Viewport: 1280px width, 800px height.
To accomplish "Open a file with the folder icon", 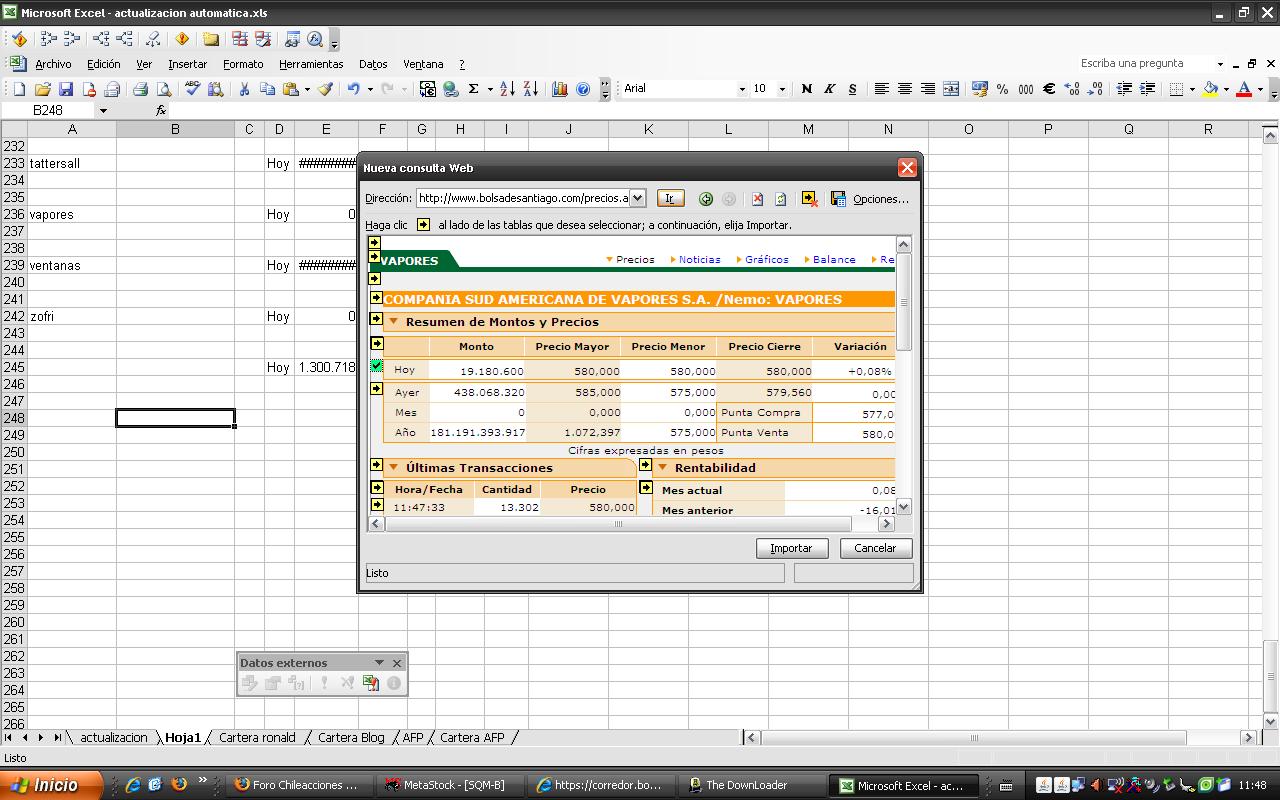I will (x=43, y=89).
